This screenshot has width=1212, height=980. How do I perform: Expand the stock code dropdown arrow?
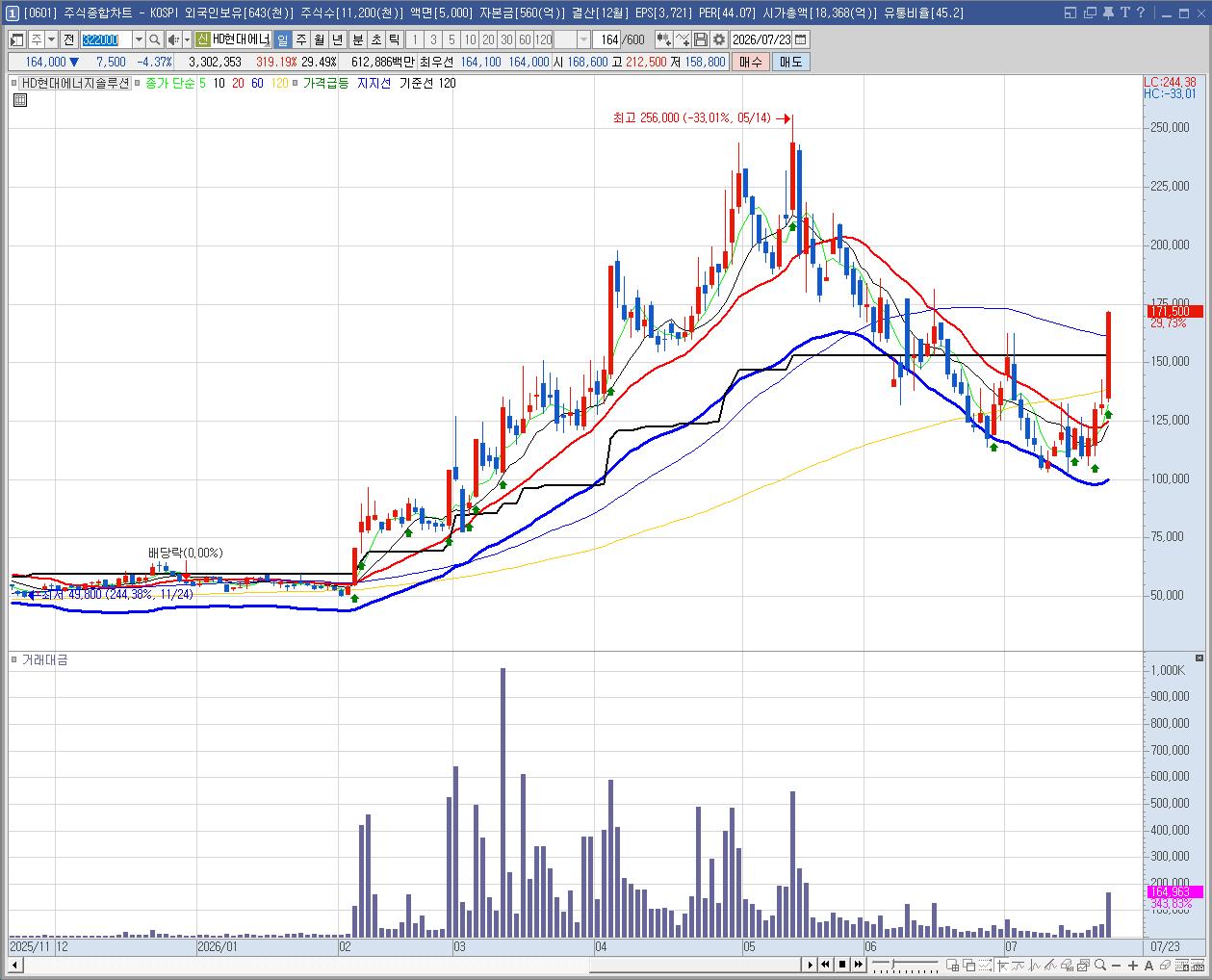[x=139, y=39]
